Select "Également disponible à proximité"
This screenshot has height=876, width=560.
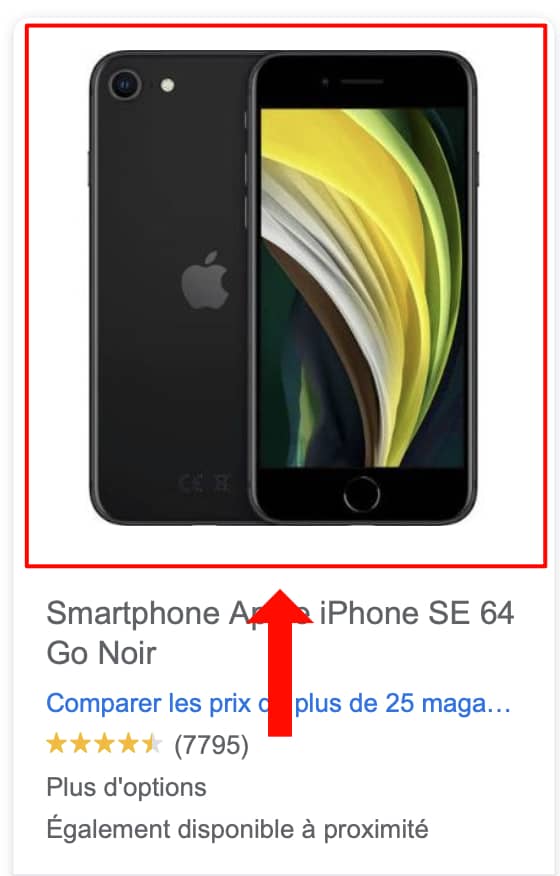(238, 829)
